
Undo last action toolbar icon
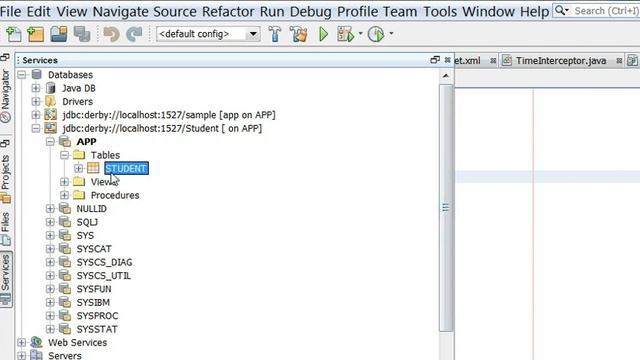click(x=111, y=34)
